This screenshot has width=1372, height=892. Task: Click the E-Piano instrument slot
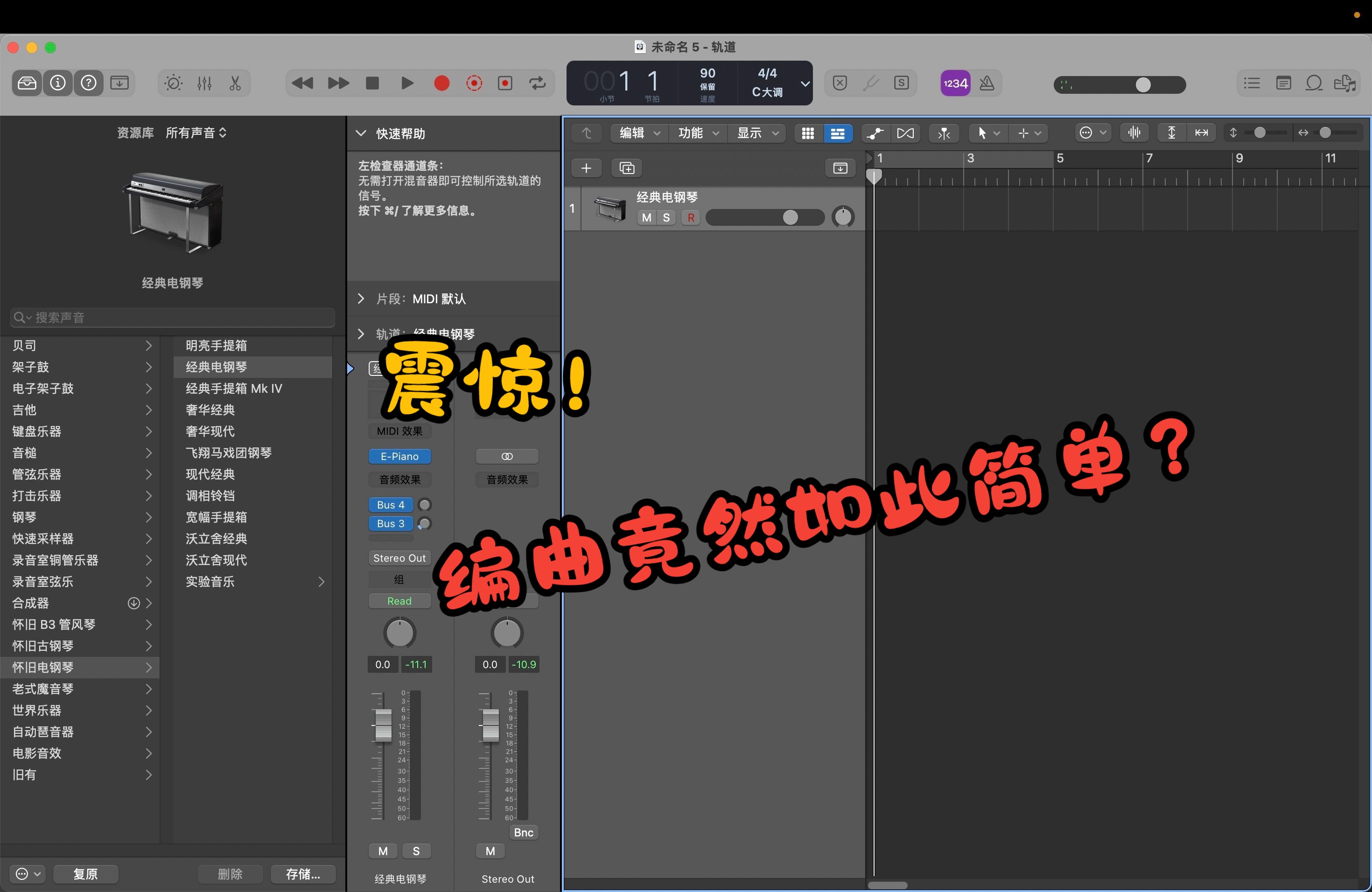(399, 456)
